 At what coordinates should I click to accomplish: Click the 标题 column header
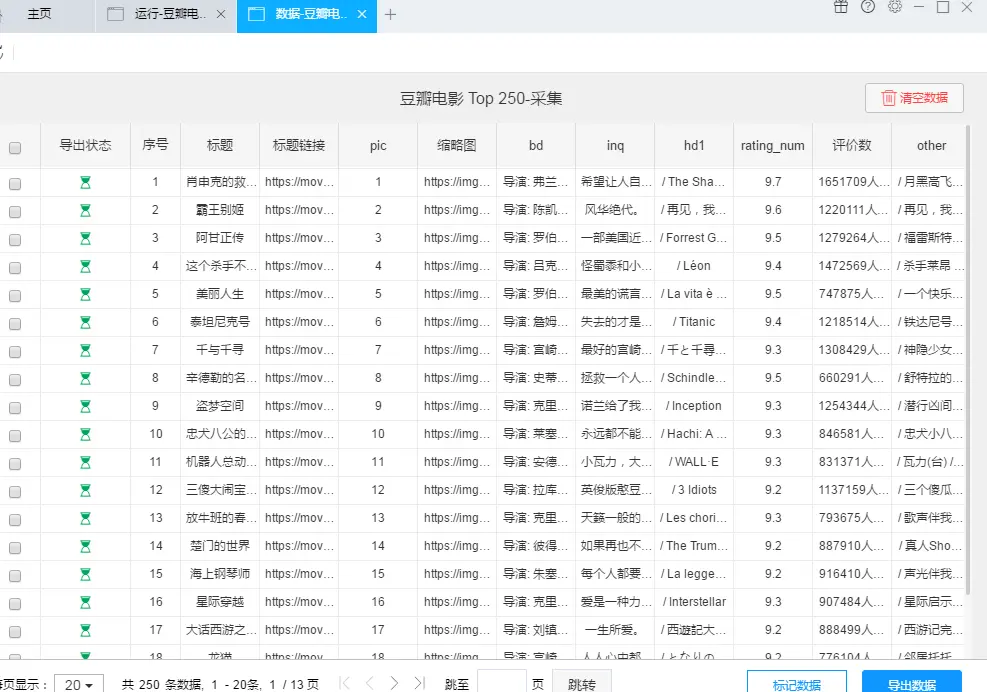[x=220, y=145]
